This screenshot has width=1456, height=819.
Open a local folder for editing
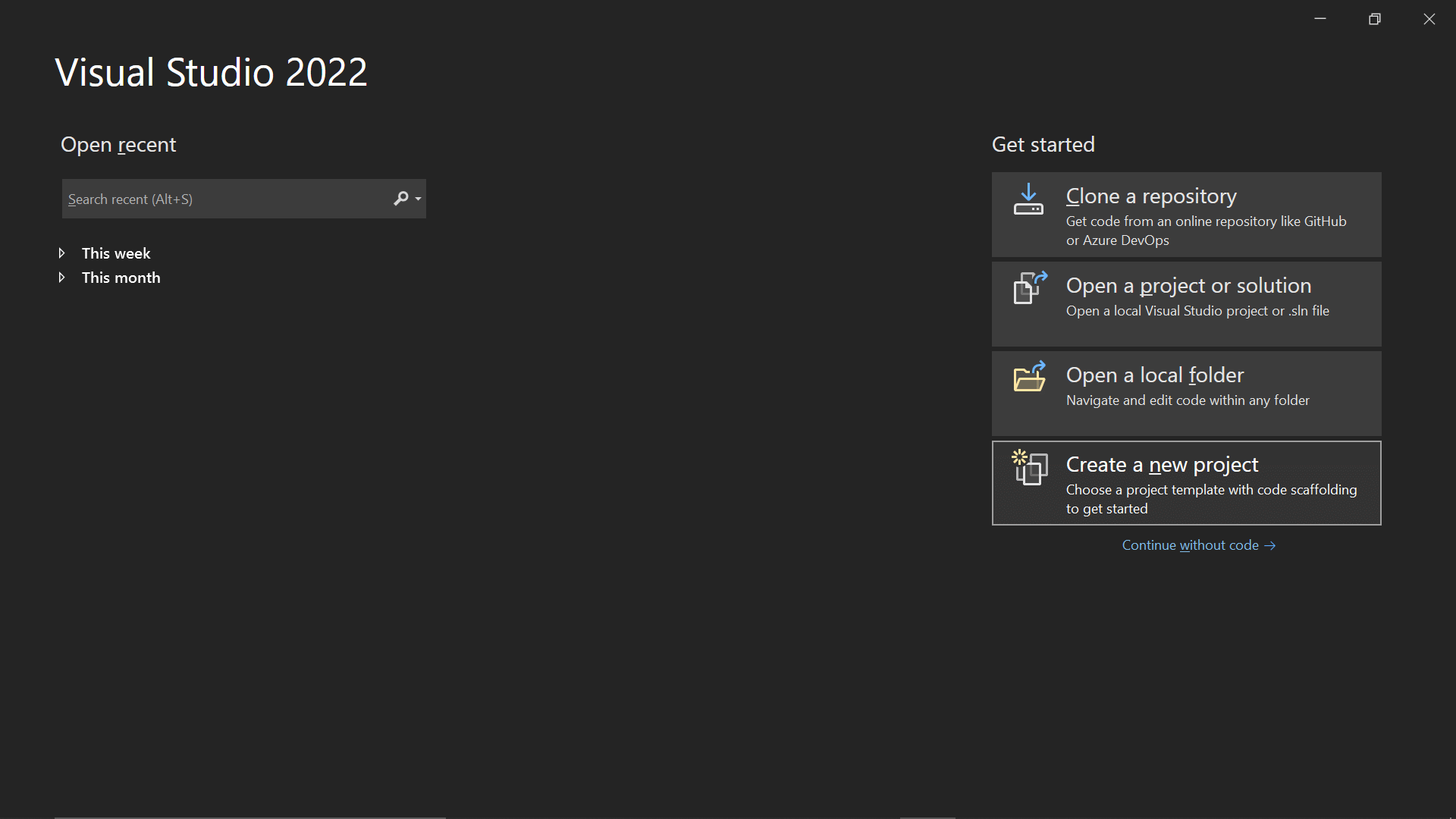pos(1186,393)
